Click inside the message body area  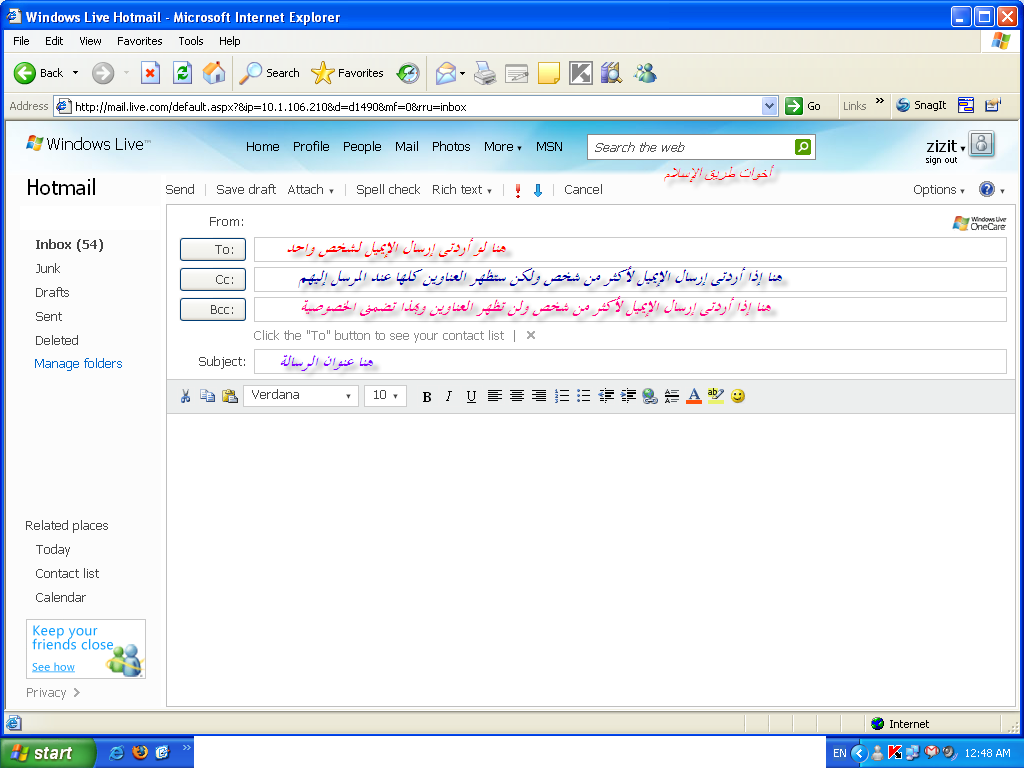(590, 559)
